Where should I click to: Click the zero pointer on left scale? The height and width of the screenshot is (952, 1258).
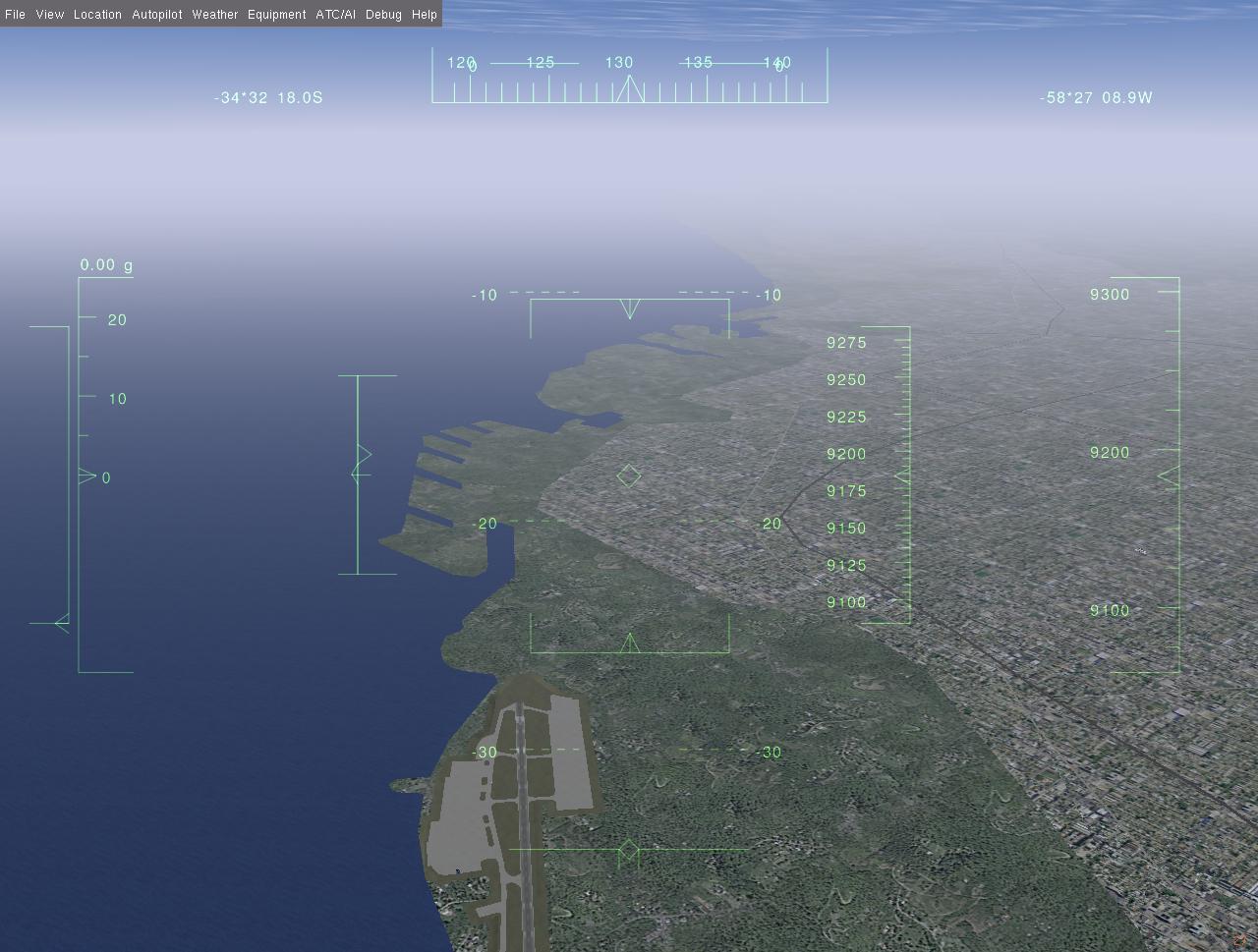click(x=87, y=476)
